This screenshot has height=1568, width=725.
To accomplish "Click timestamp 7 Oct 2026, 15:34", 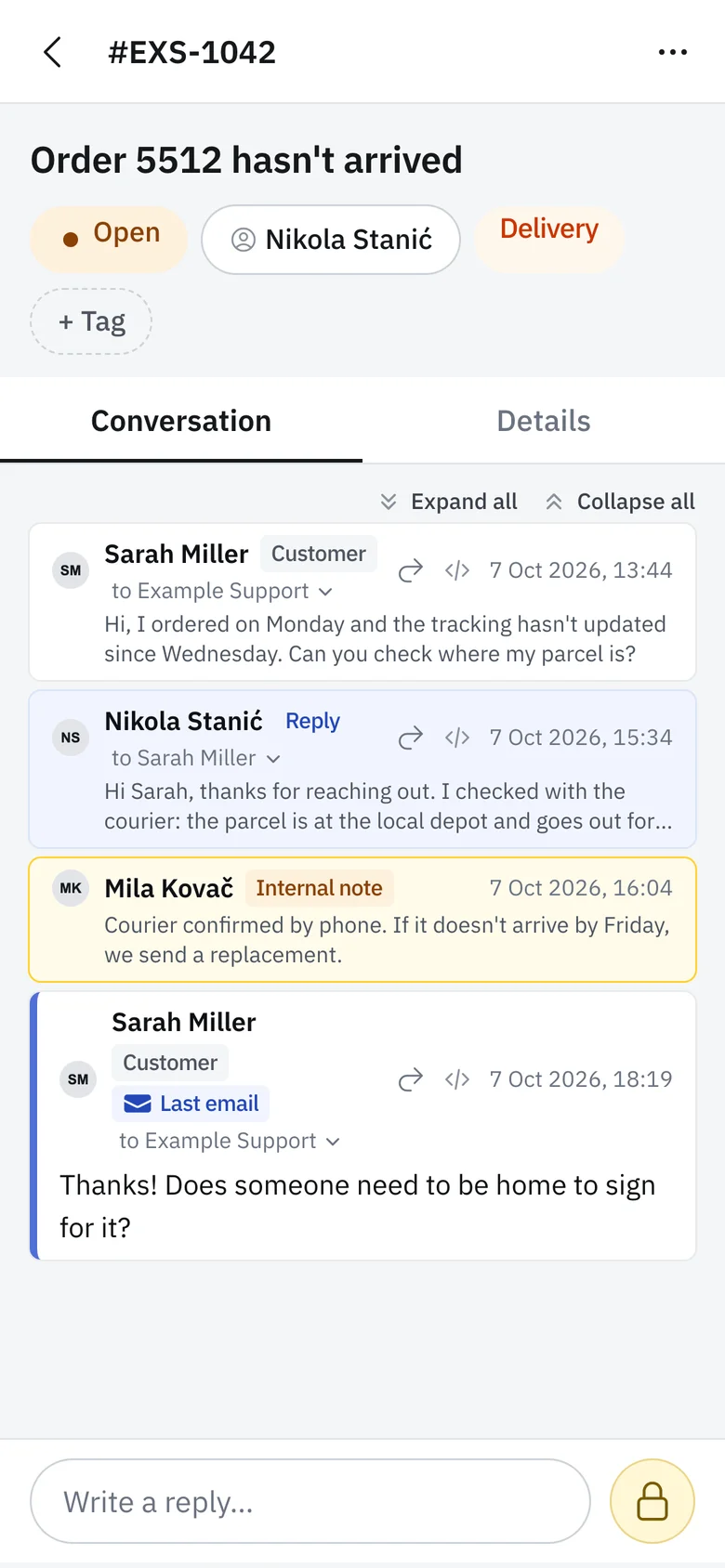I will [581, 738].
